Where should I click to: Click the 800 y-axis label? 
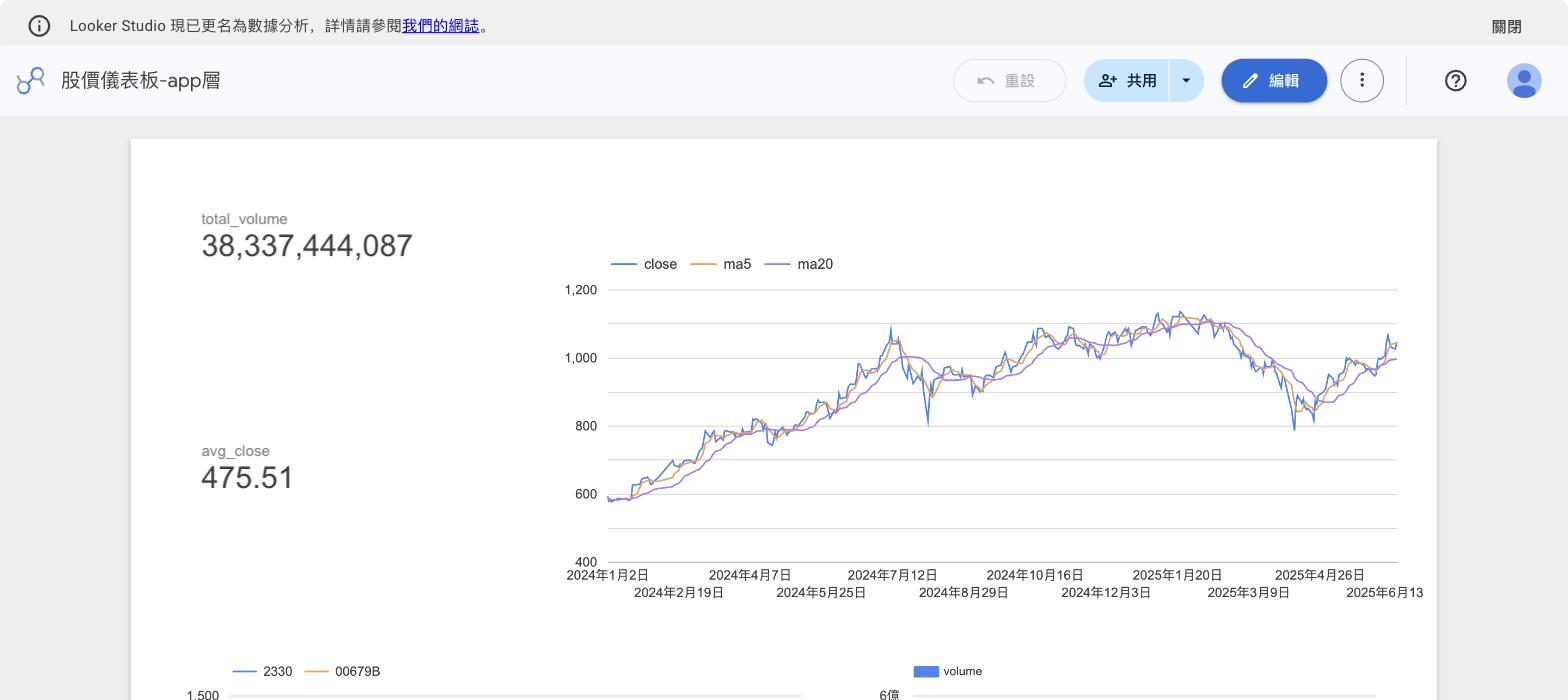pos(586,426)
